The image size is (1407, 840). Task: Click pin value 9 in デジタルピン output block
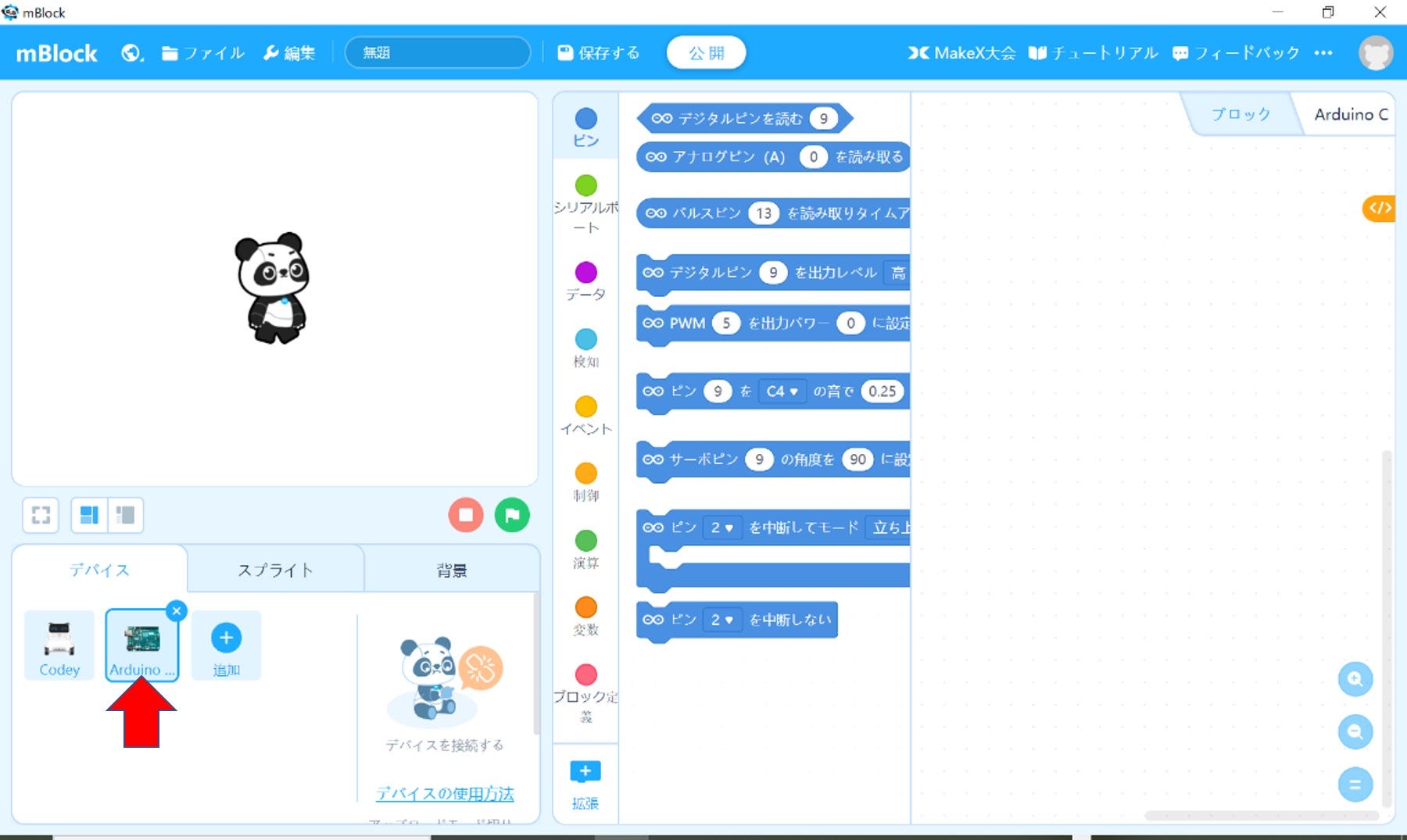point(772,272)
